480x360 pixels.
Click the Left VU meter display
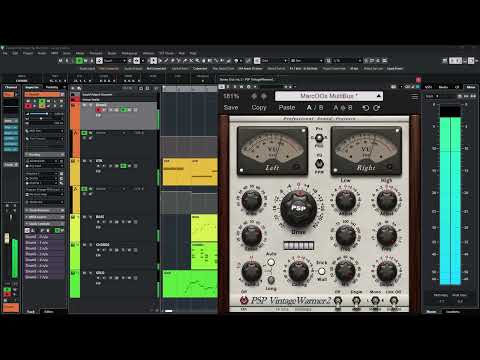point(272,151)
